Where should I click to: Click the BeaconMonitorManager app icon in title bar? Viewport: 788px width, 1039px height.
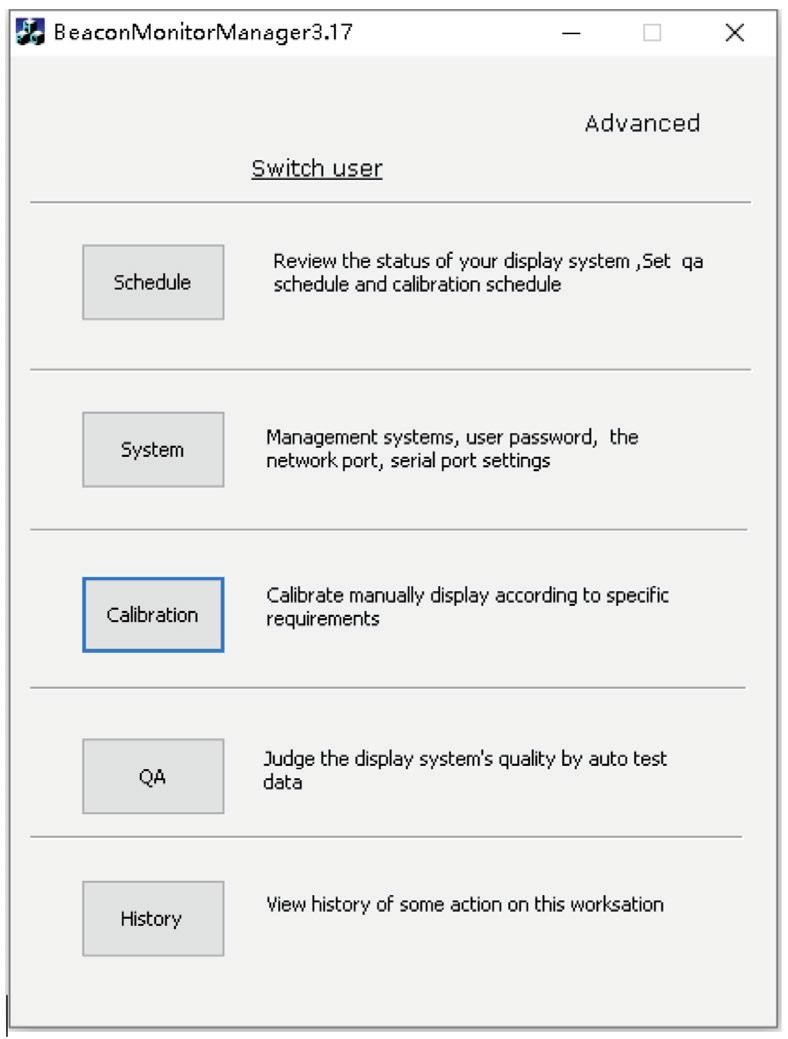click(30, 32)
